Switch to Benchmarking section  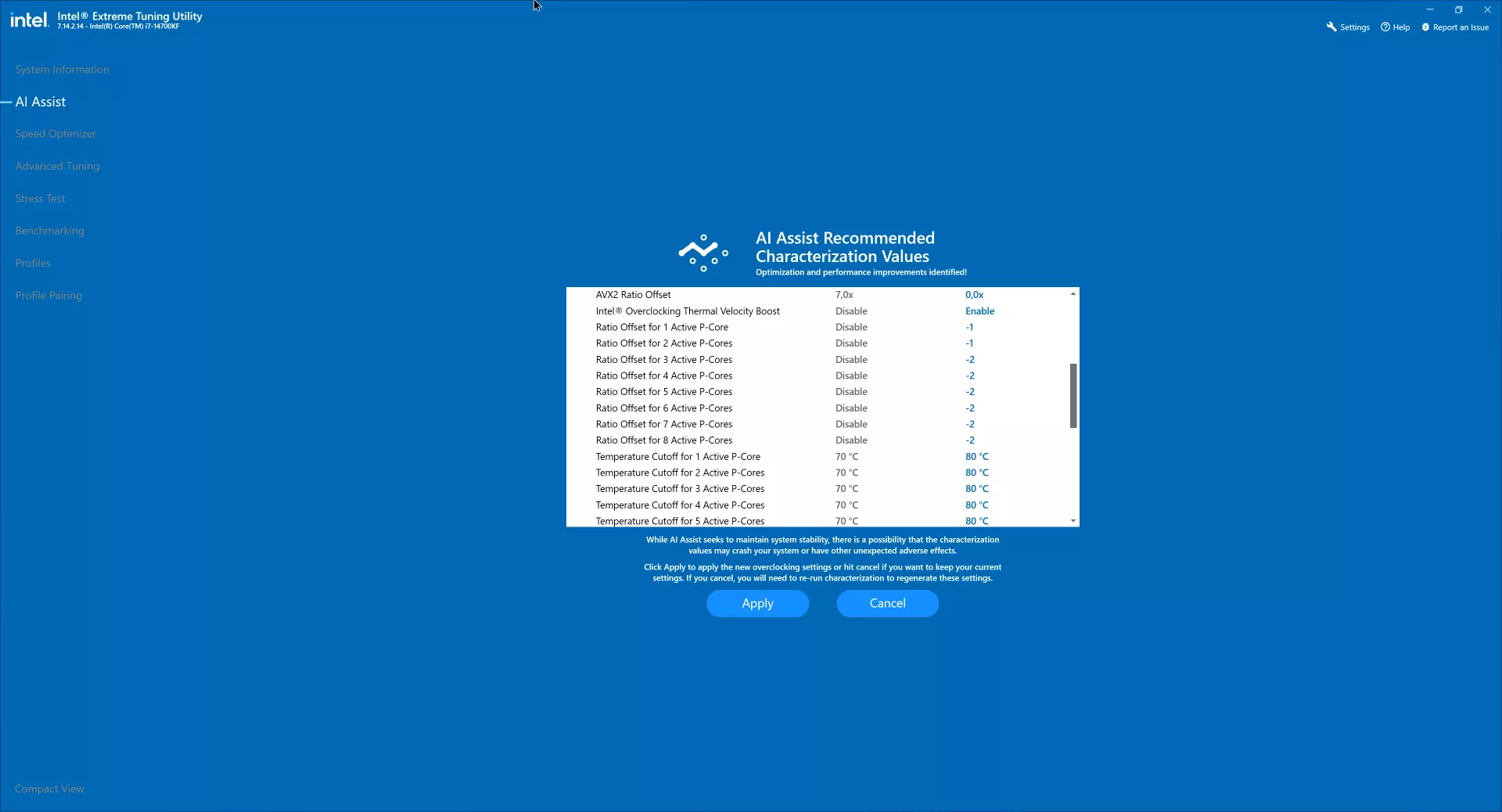49,231
